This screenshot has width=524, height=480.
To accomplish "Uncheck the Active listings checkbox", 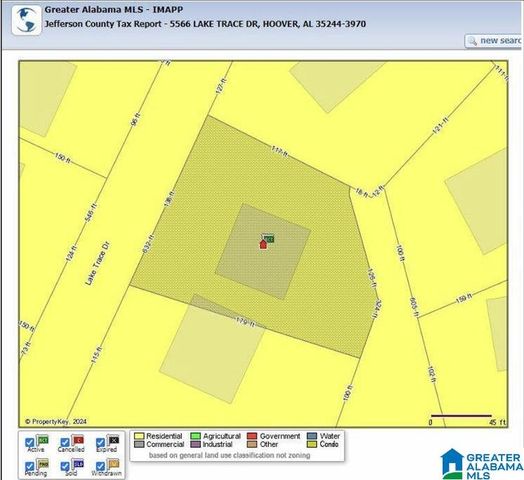I will pos(29,443).
